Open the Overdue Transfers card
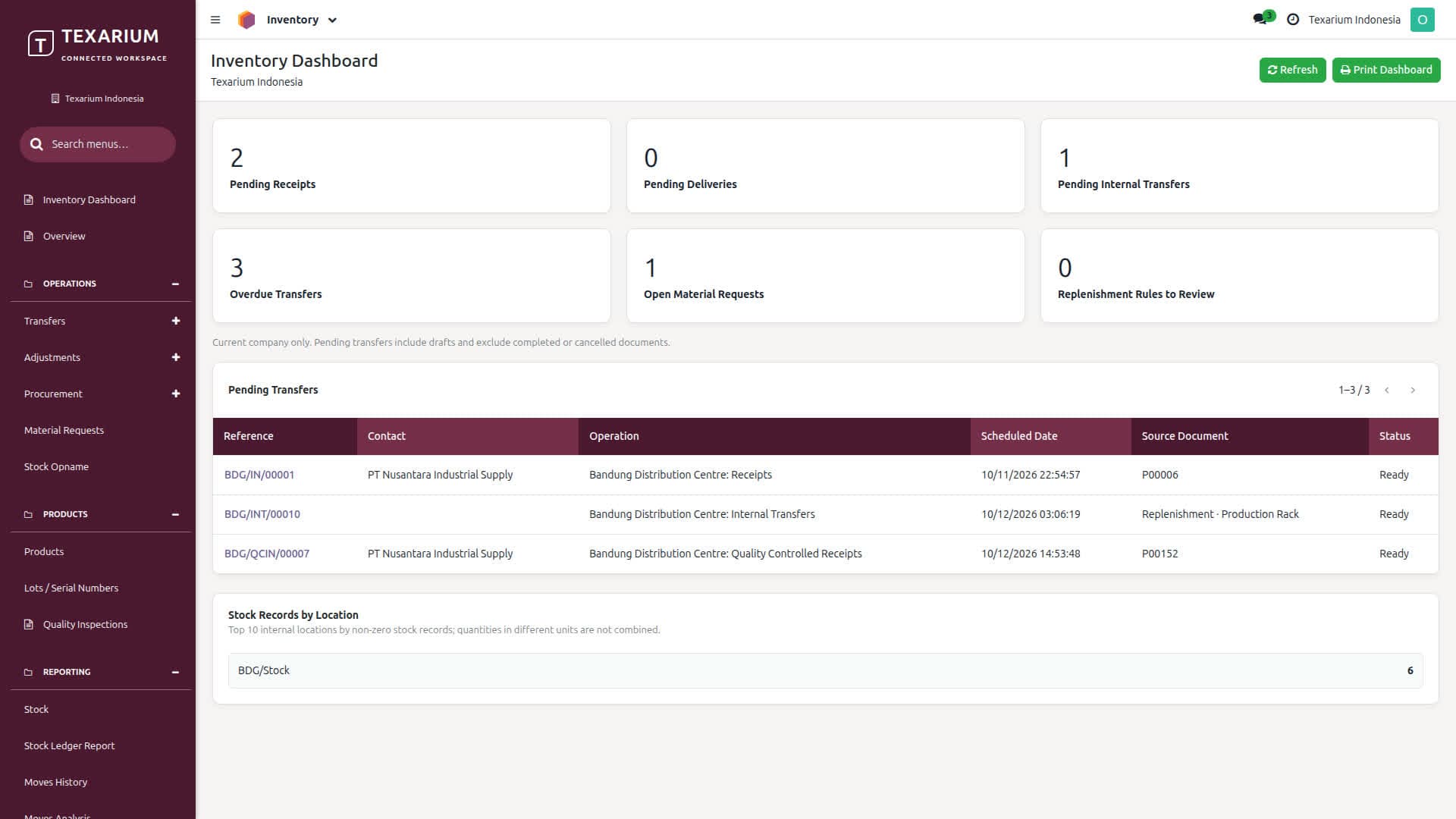The width and height of the screenshot is (1456, 819). pos(412,276)
